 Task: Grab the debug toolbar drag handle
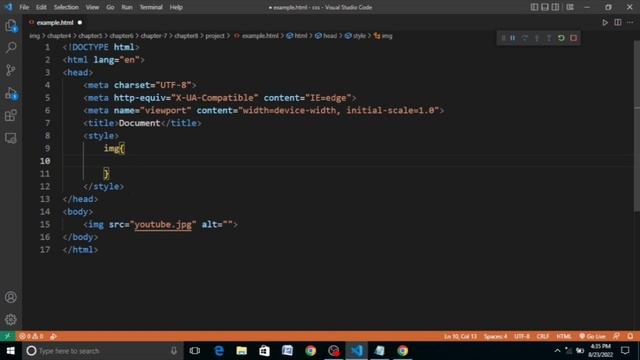click(503, 38)
